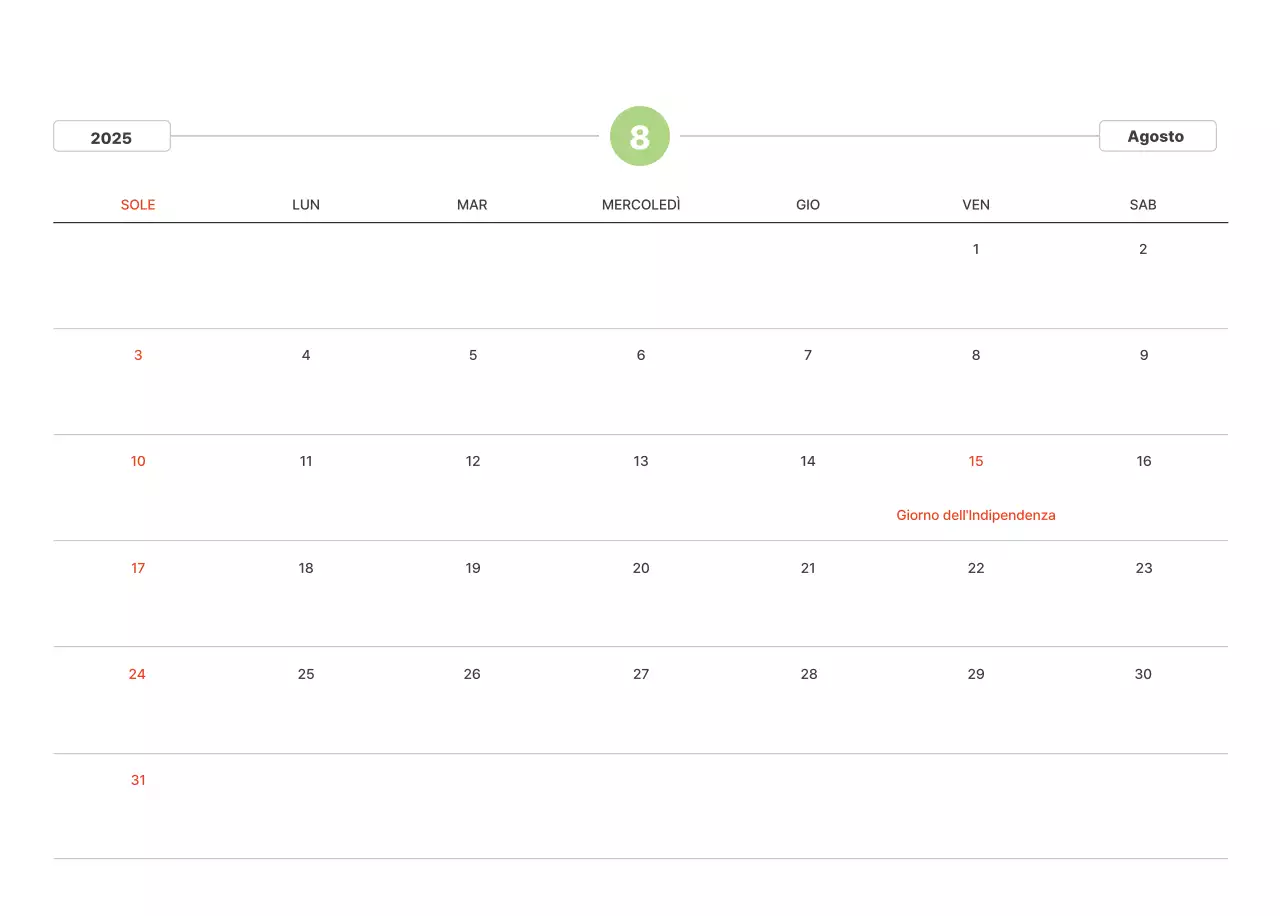This screenshot has height=916, width=1280.
Task: Click the Giorno dell'Indipendenza holiday label
Action: [975, 515]
